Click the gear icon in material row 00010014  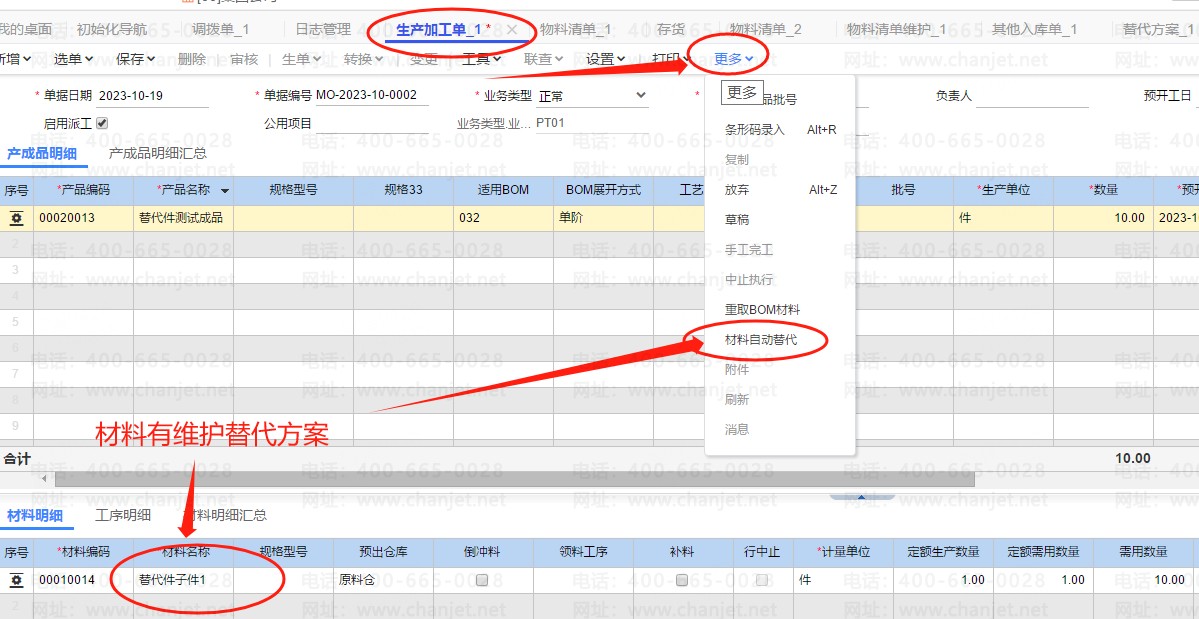pyautogui.click(x=17, y=580)
